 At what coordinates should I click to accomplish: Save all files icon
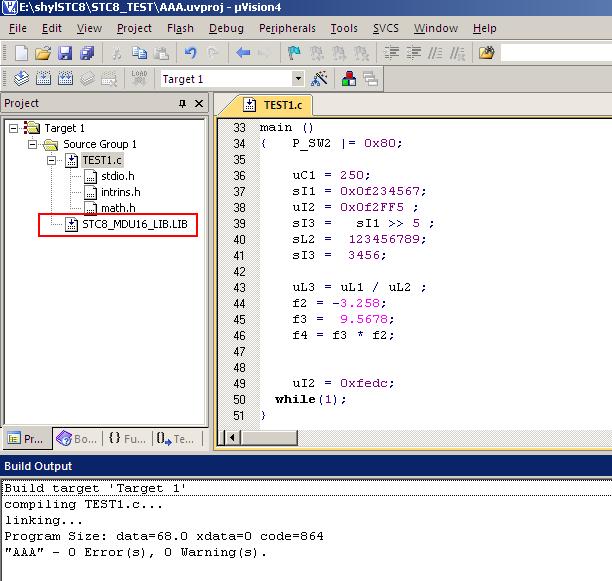[x=87, y=53]
